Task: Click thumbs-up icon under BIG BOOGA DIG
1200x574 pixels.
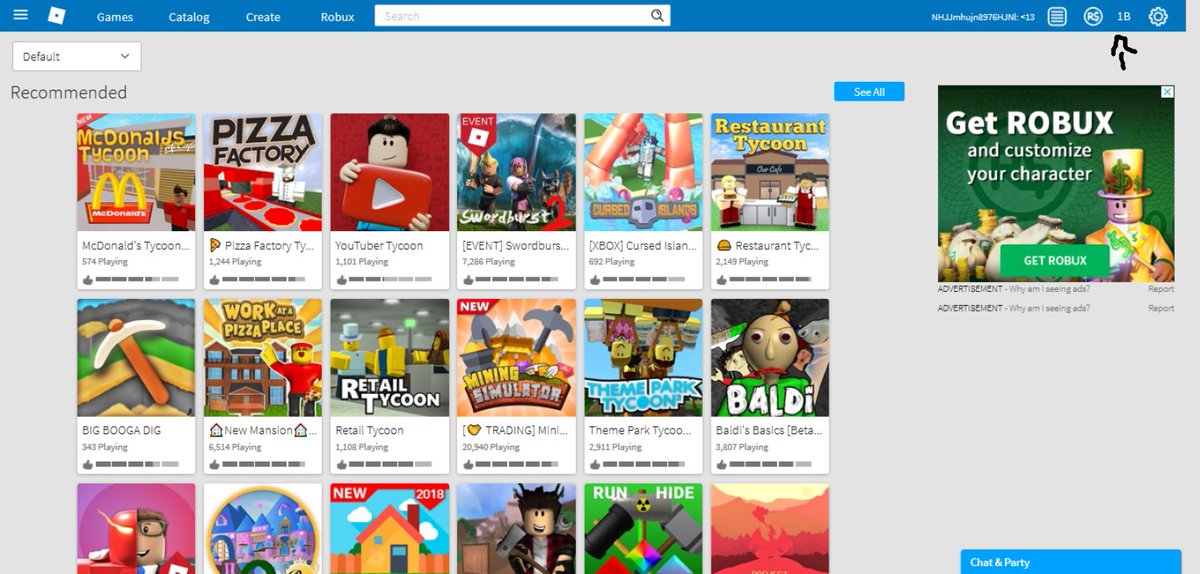Action: coord(87,466)
